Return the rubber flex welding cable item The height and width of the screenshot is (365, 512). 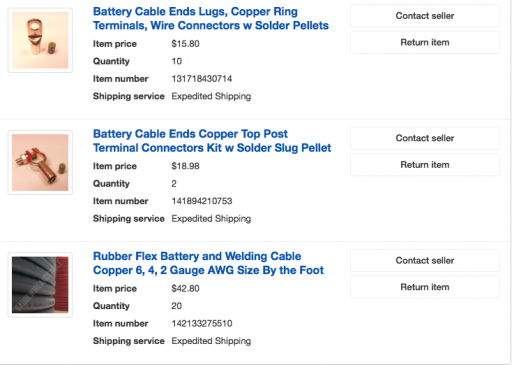(425, 287)
